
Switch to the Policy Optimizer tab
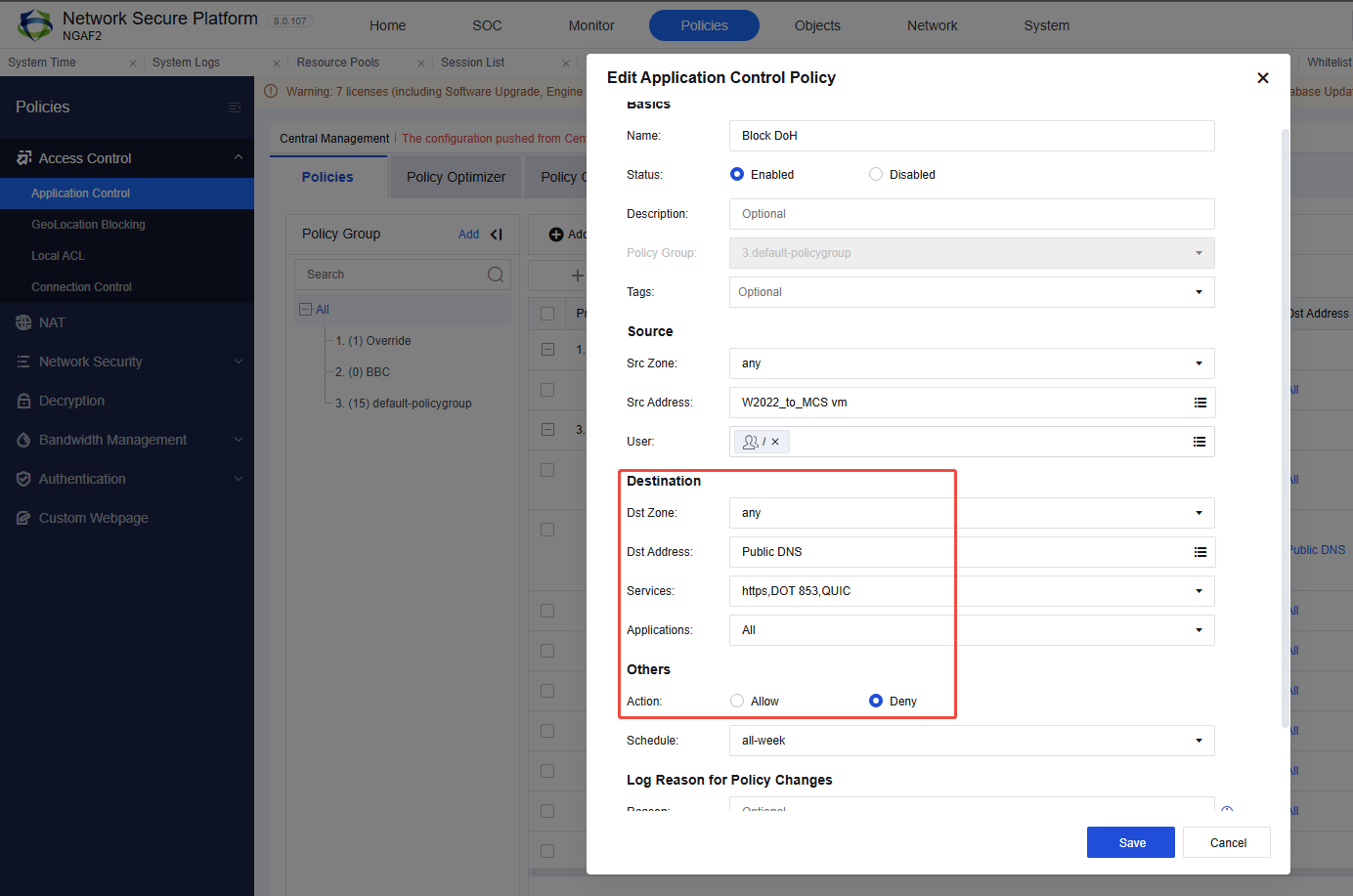tap(456, 177)
